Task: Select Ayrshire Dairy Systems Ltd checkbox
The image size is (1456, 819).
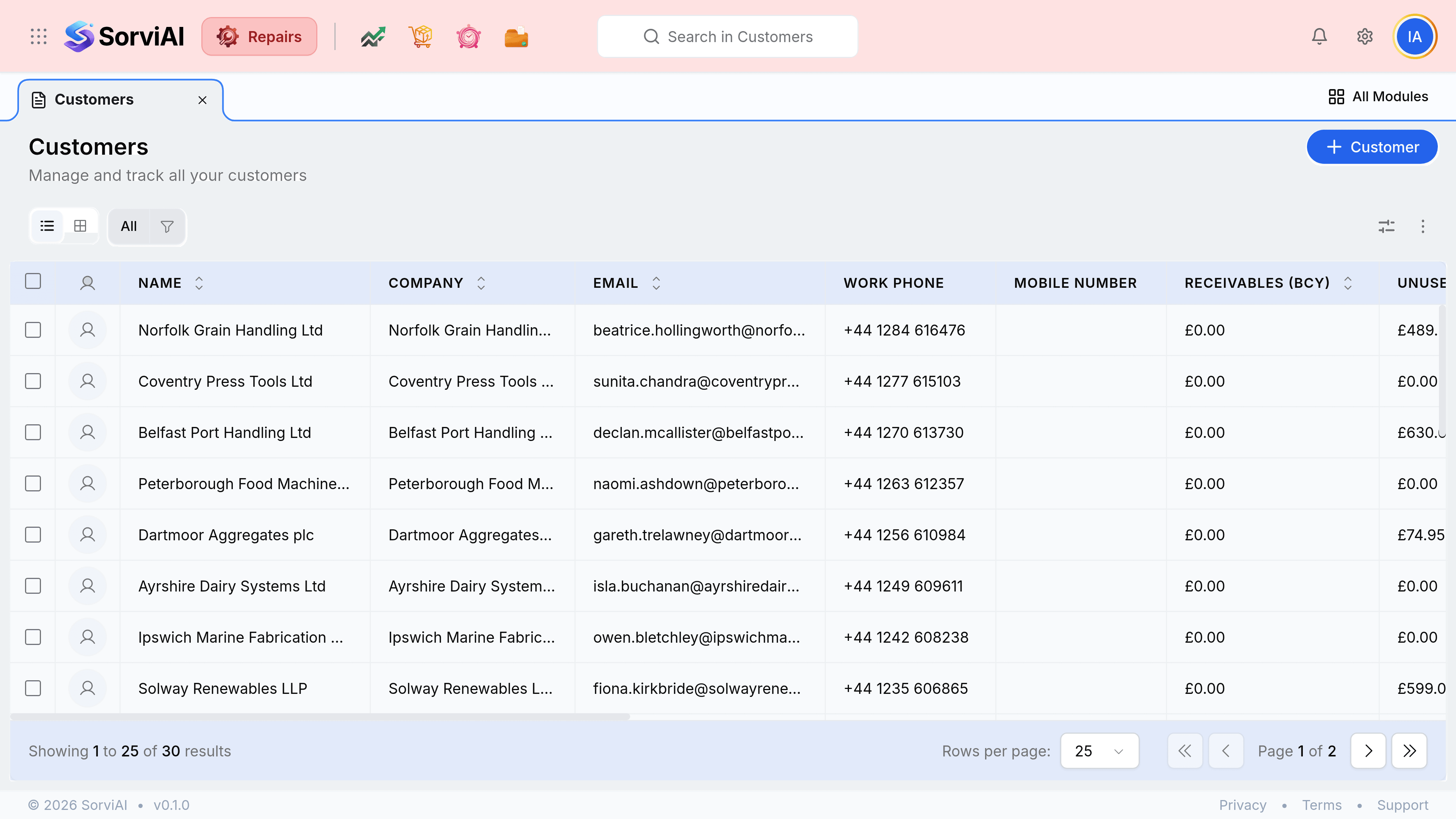Action: point(33,586)
